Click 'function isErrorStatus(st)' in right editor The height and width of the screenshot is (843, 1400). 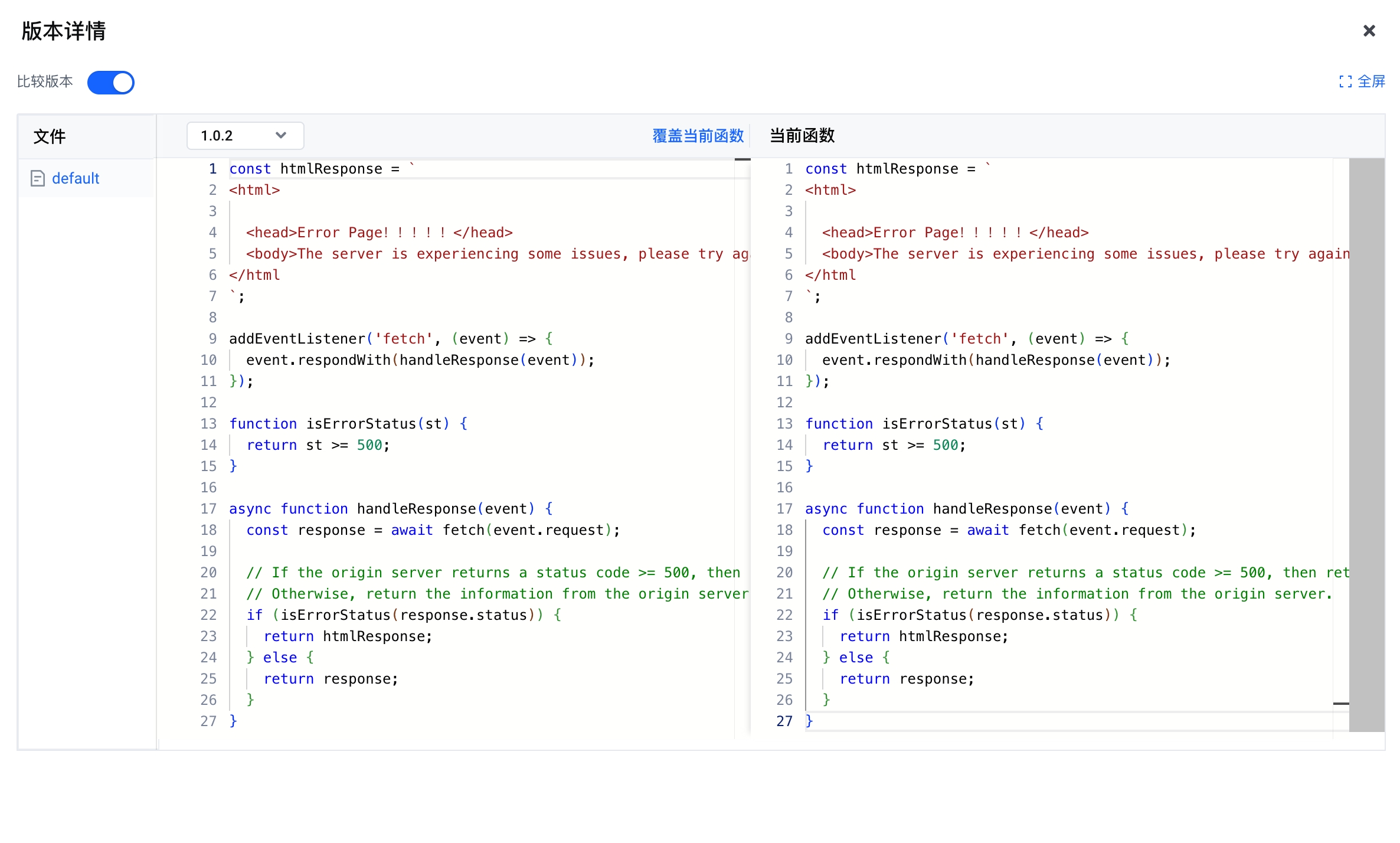pyautogui.click(x=924, y=424)
